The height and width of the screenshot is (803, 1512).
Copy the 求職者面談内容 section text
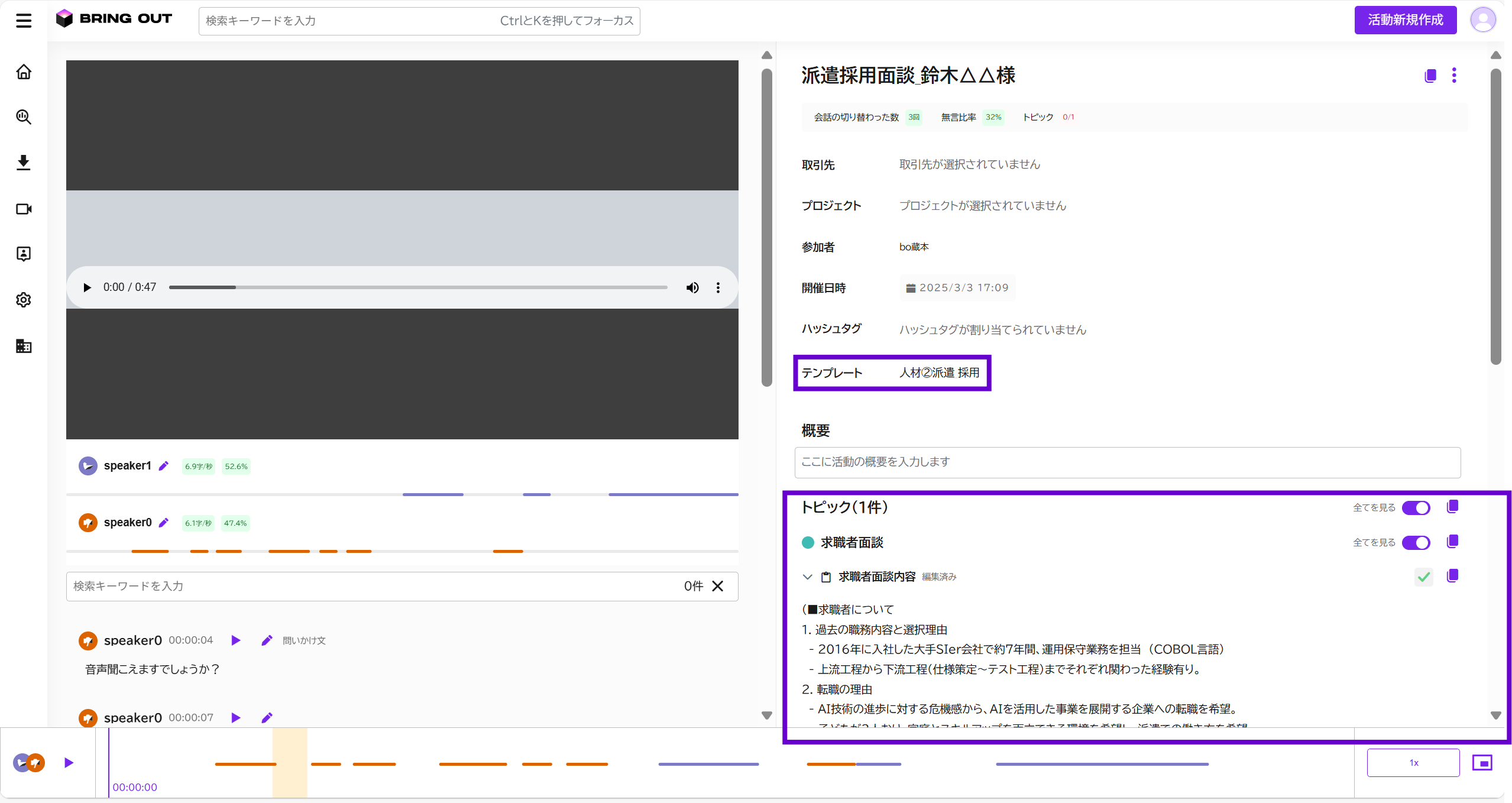point(1452,576)
